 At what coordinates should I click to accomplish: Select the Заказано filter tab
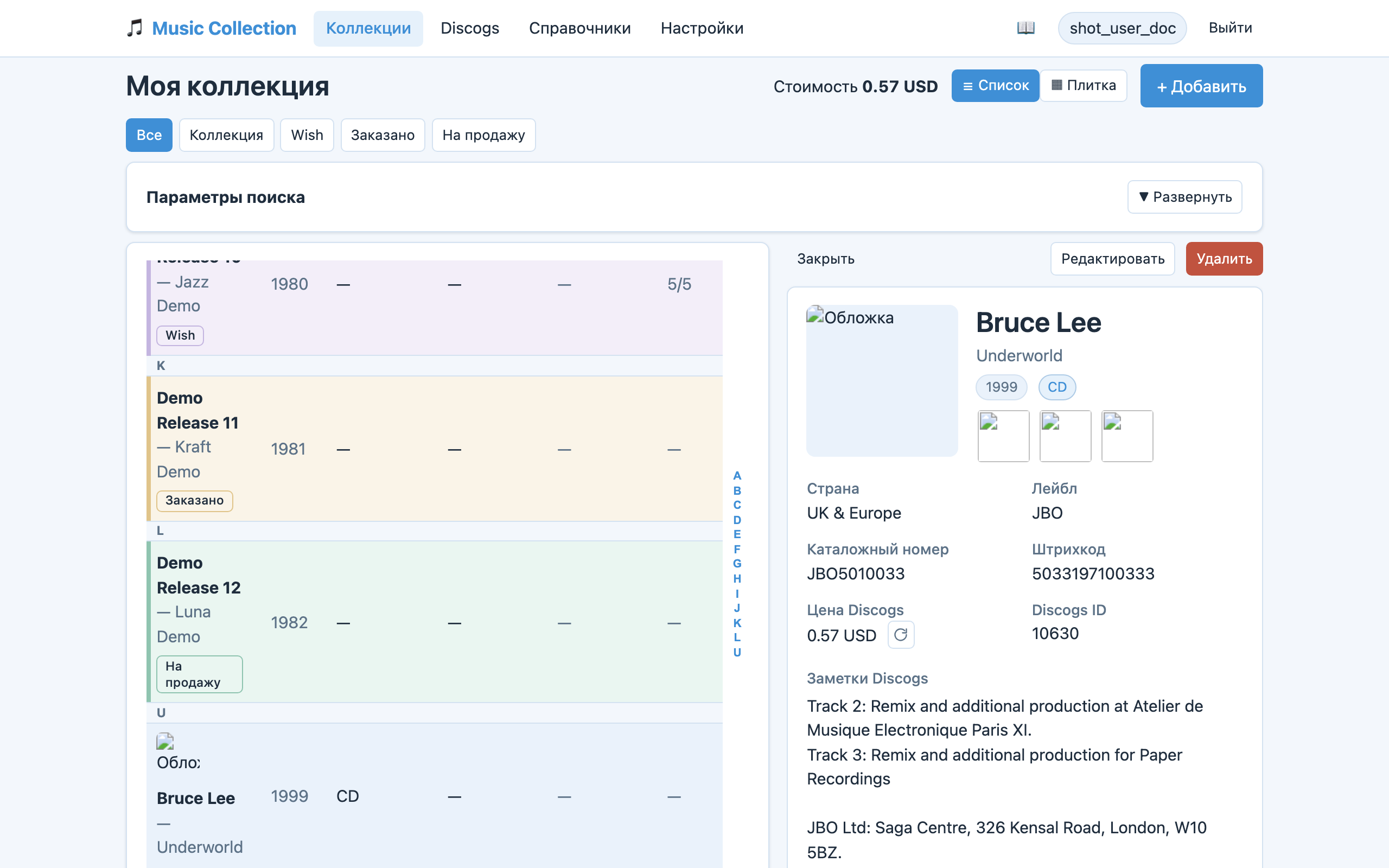(383, 135)
